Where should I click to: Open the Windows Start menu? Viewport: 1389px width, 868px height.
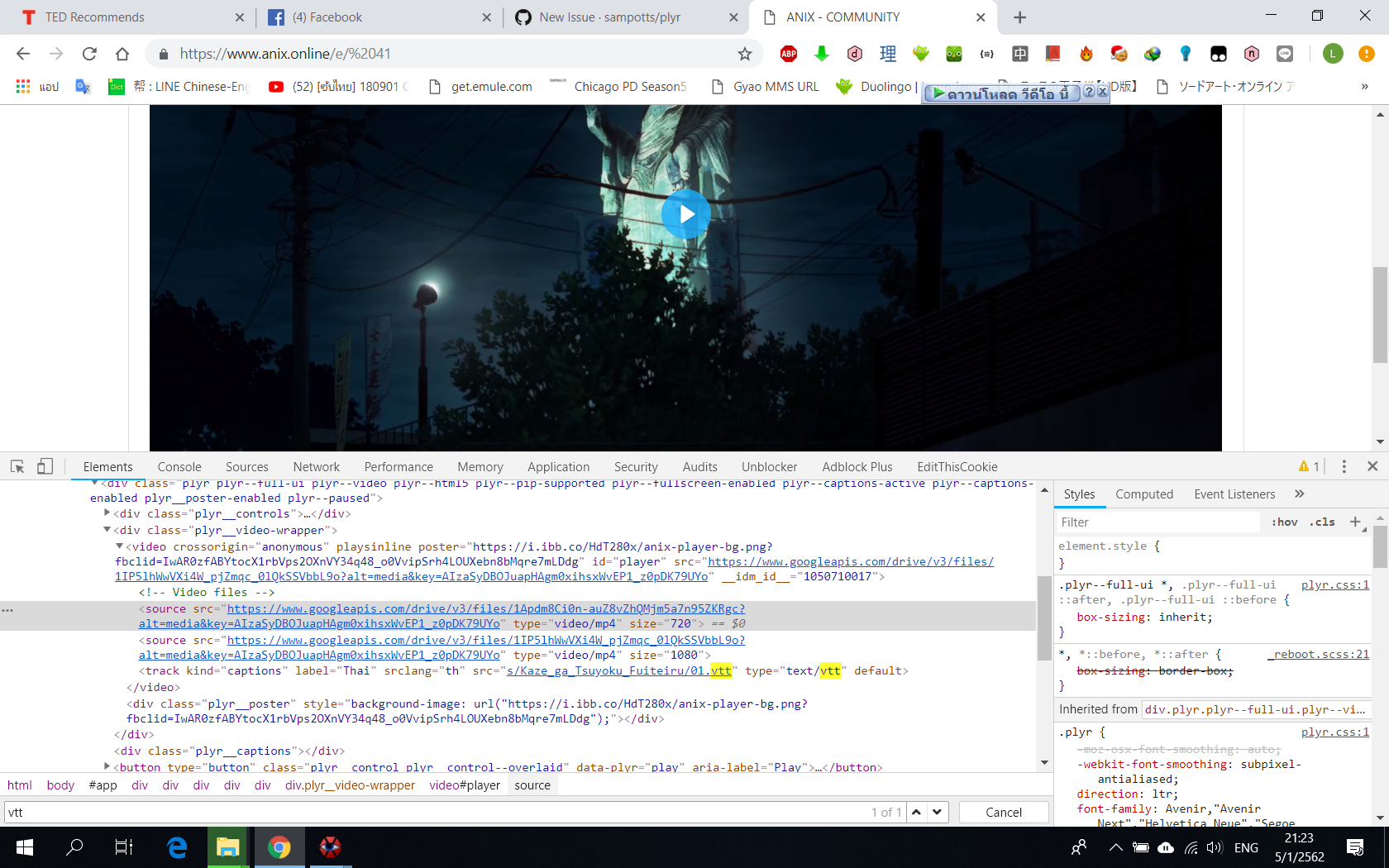coord(25,847)
